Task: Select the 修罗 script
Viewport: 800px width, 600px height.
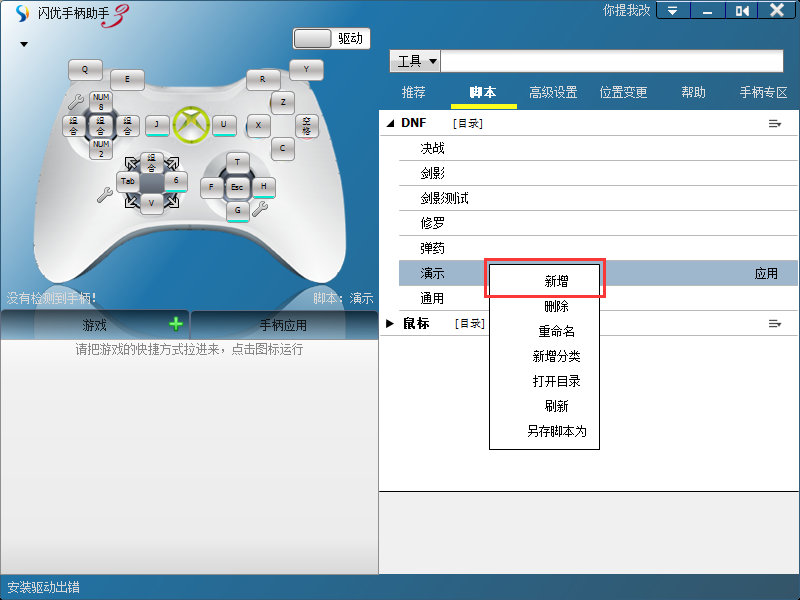Action: (598, 223)
